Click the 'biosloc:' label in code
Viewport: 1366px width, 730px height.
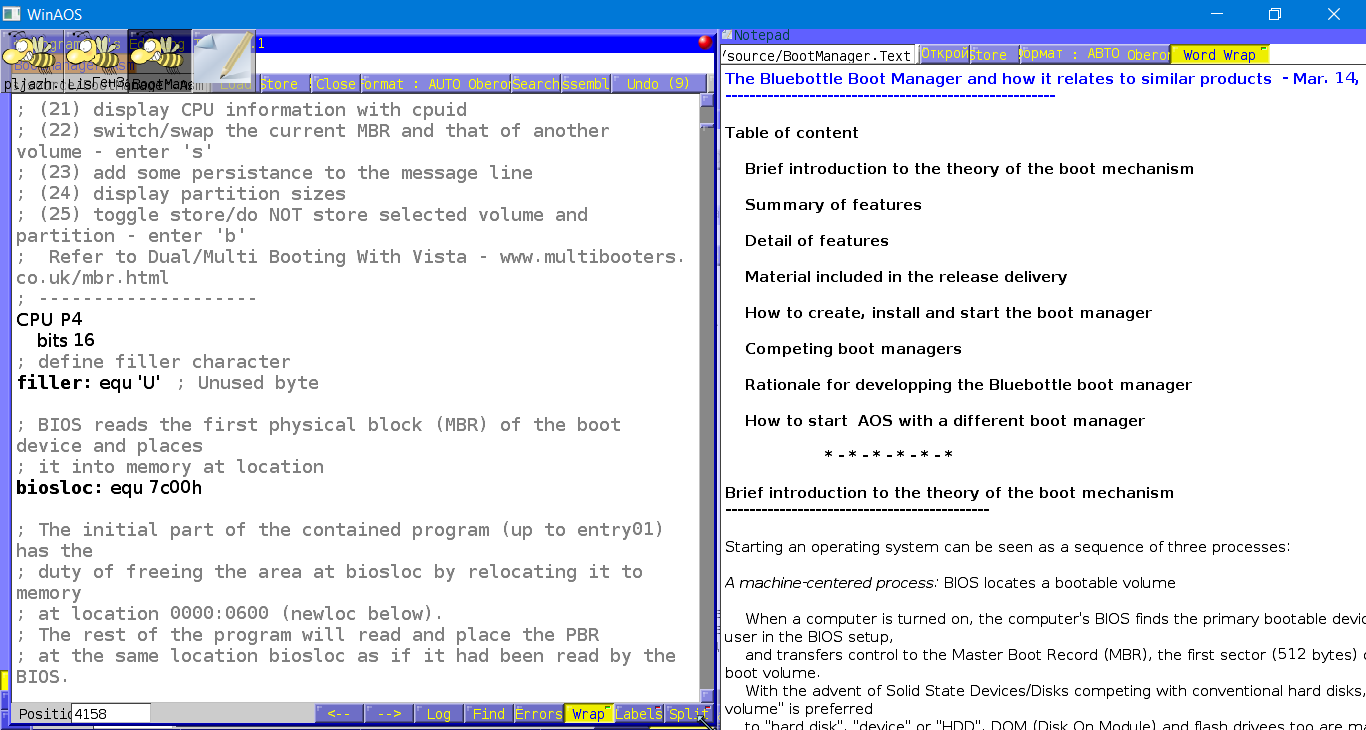[x=60, y=488]
